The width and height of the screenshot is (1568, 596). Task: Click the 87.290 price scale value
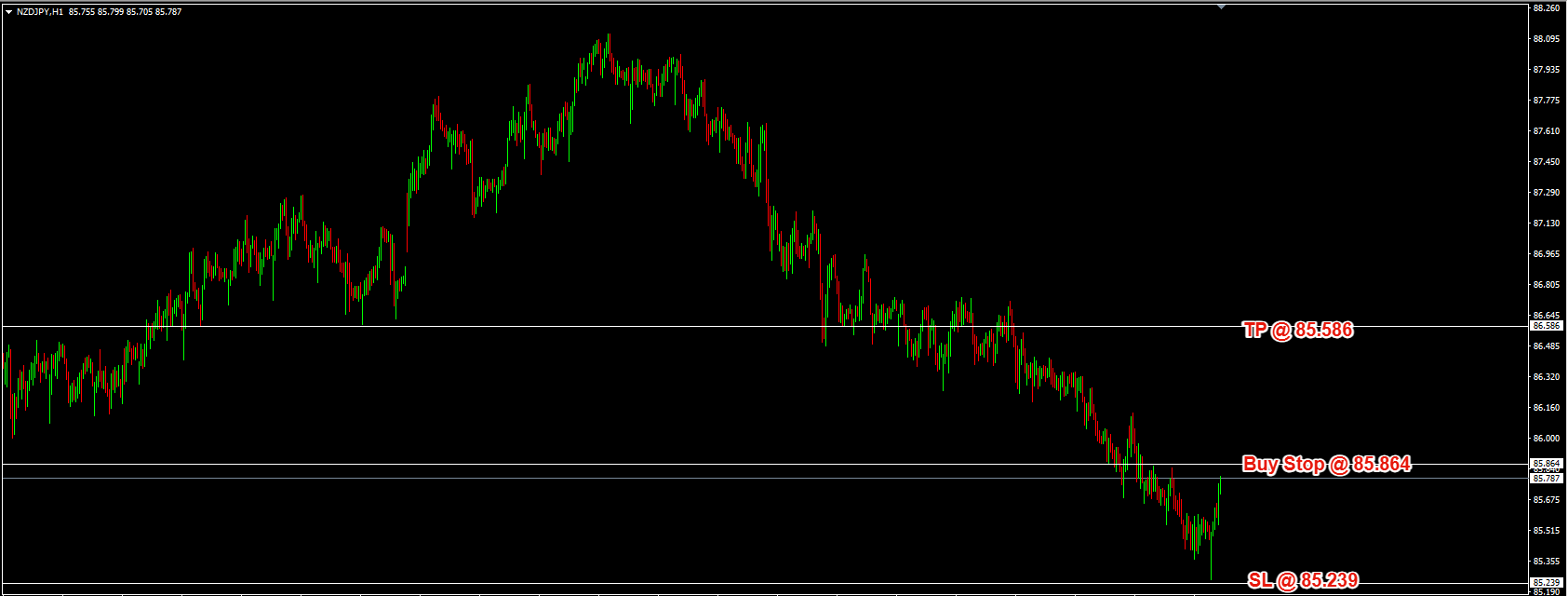(1546, 193)
